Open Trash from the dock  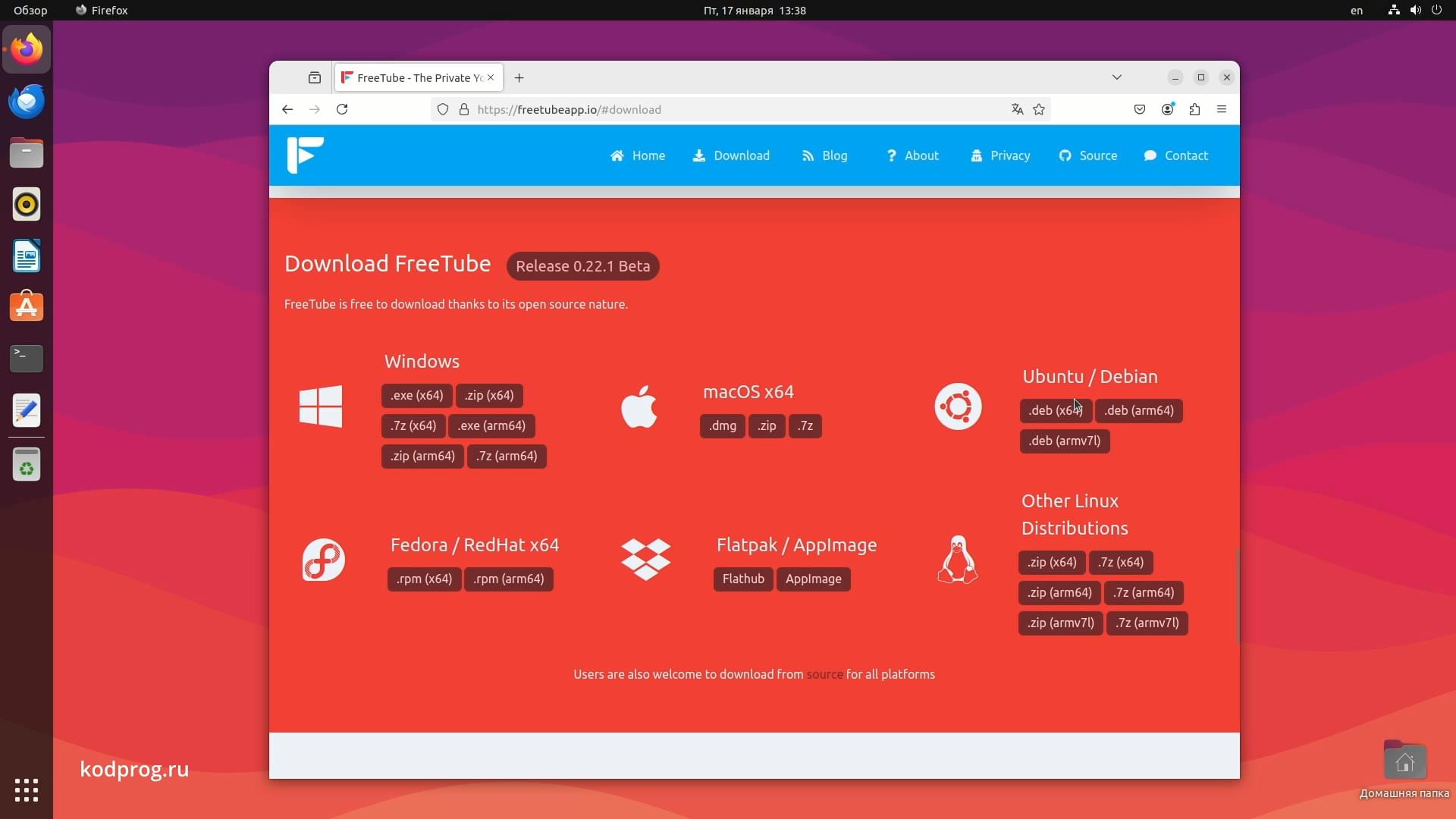[x=27, y=464]
